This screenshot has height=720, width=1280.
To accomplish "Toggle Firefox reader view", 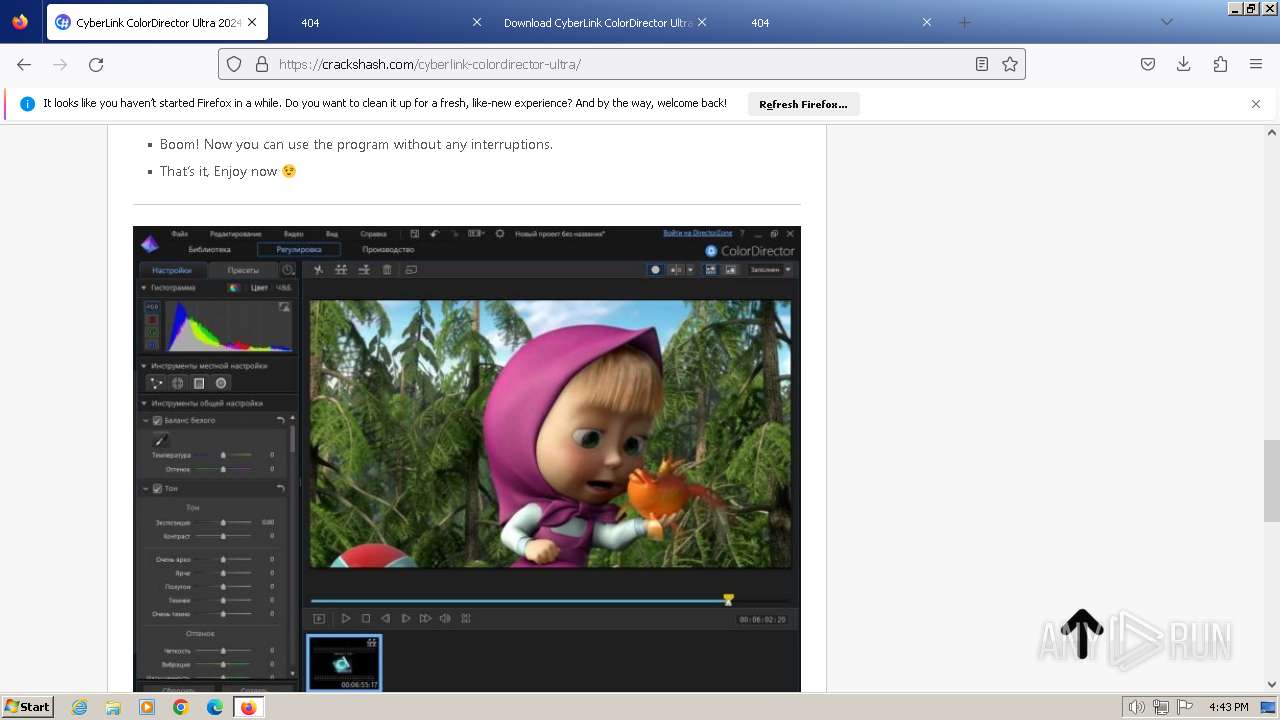I will click(982, 64).
